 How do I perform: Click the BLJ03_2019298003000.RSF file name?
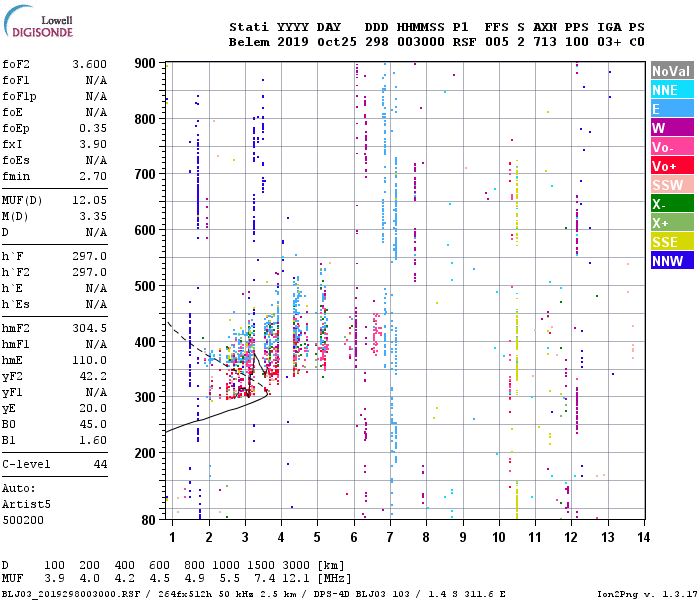(x=71, y=594)
